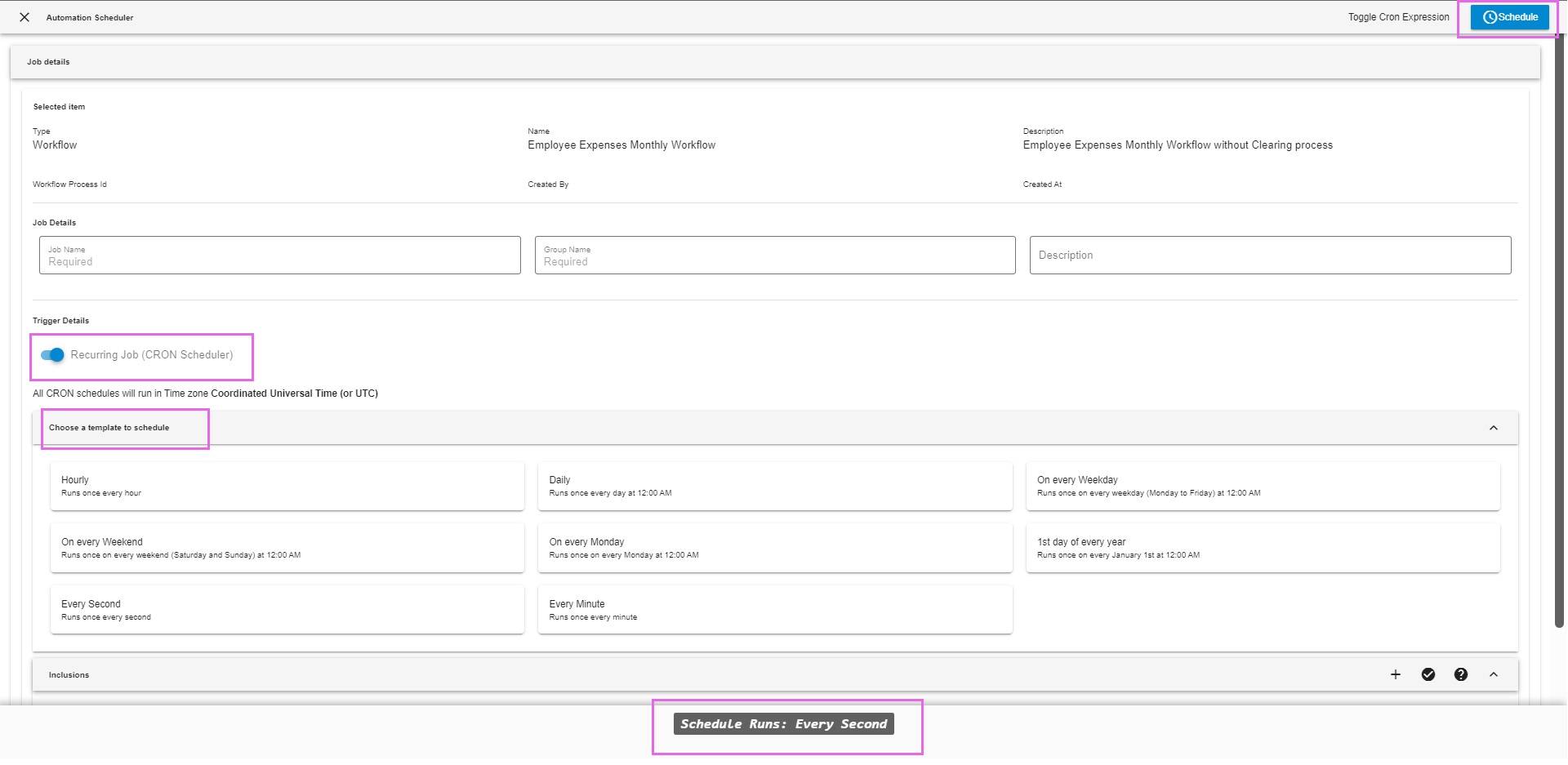Add a new inclusion with plus icon
This screenshot has height=765, width=1568.
(x=1395, y=674)
